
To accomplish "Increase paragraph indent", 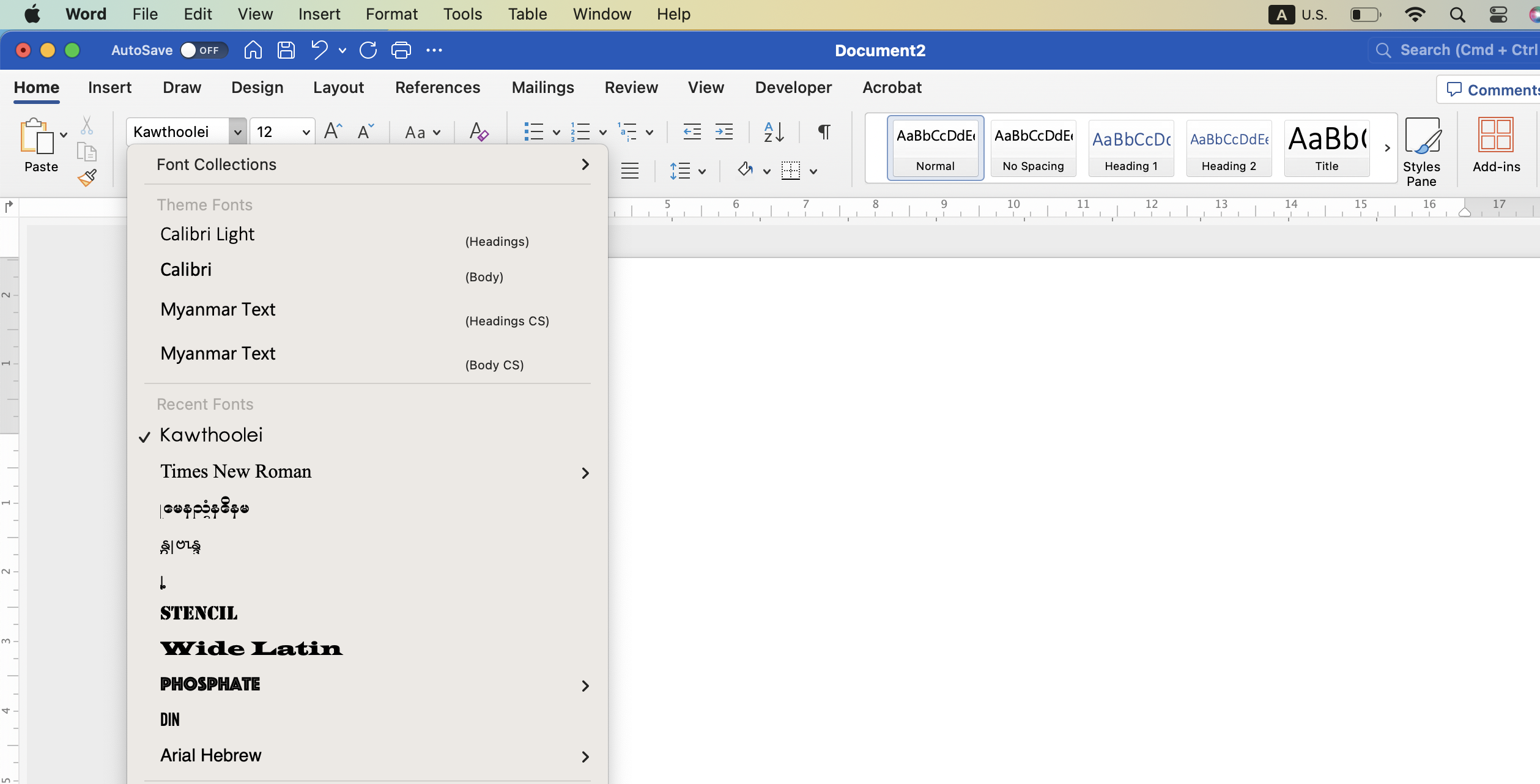I will [x=724, y=131].
